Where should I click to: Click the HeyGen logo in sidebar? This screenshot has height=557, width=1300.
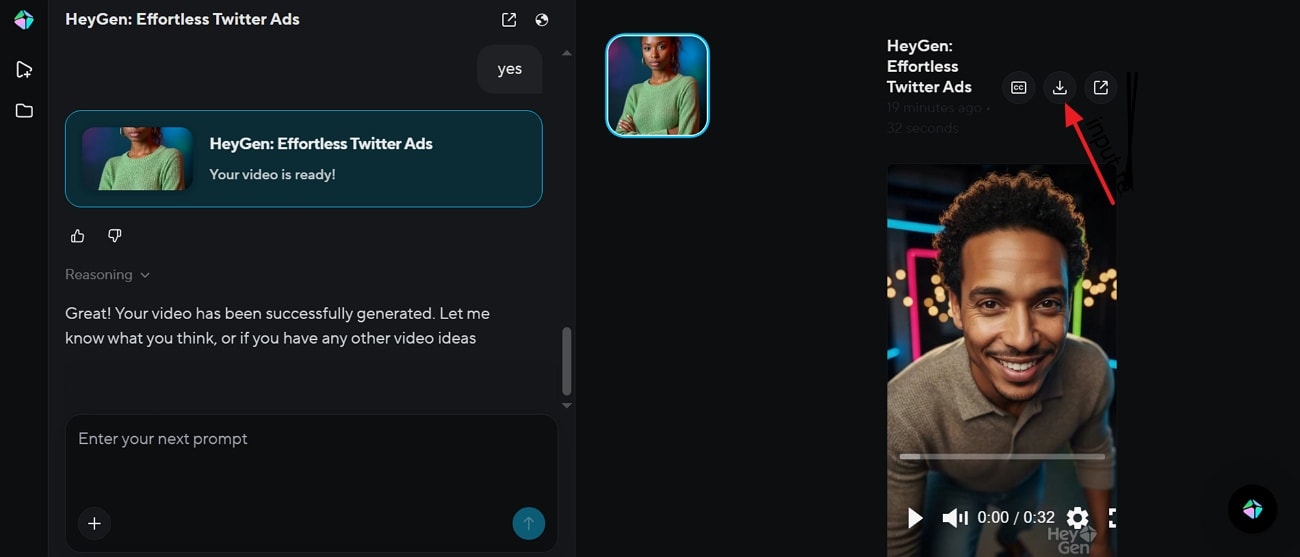24,20
